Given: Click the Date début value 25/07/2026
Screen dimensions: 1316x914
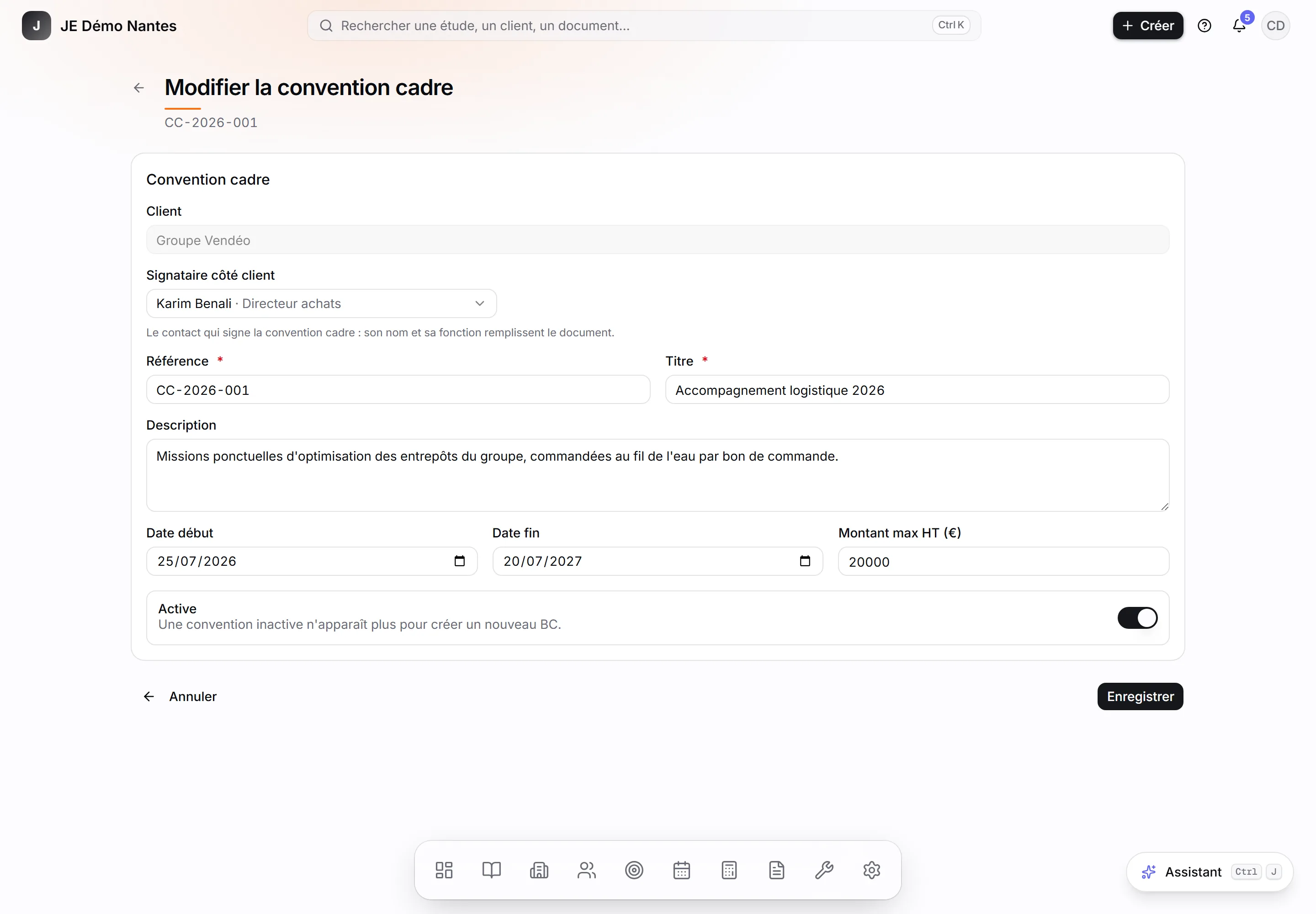Looking at the screenshot, I should click(x=197, y=561).
